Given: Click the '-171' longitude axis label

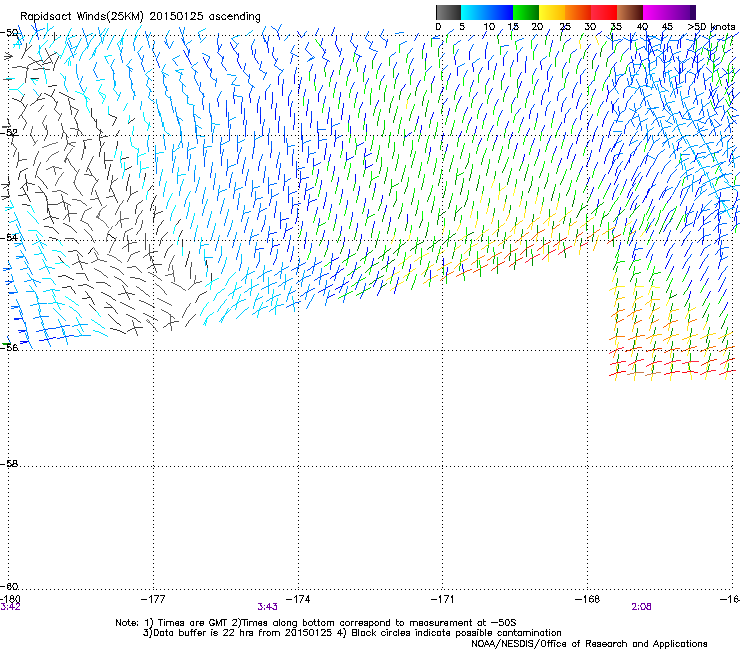Looking at the screenshot, I should pyautogui.click(x=442, y=599).
